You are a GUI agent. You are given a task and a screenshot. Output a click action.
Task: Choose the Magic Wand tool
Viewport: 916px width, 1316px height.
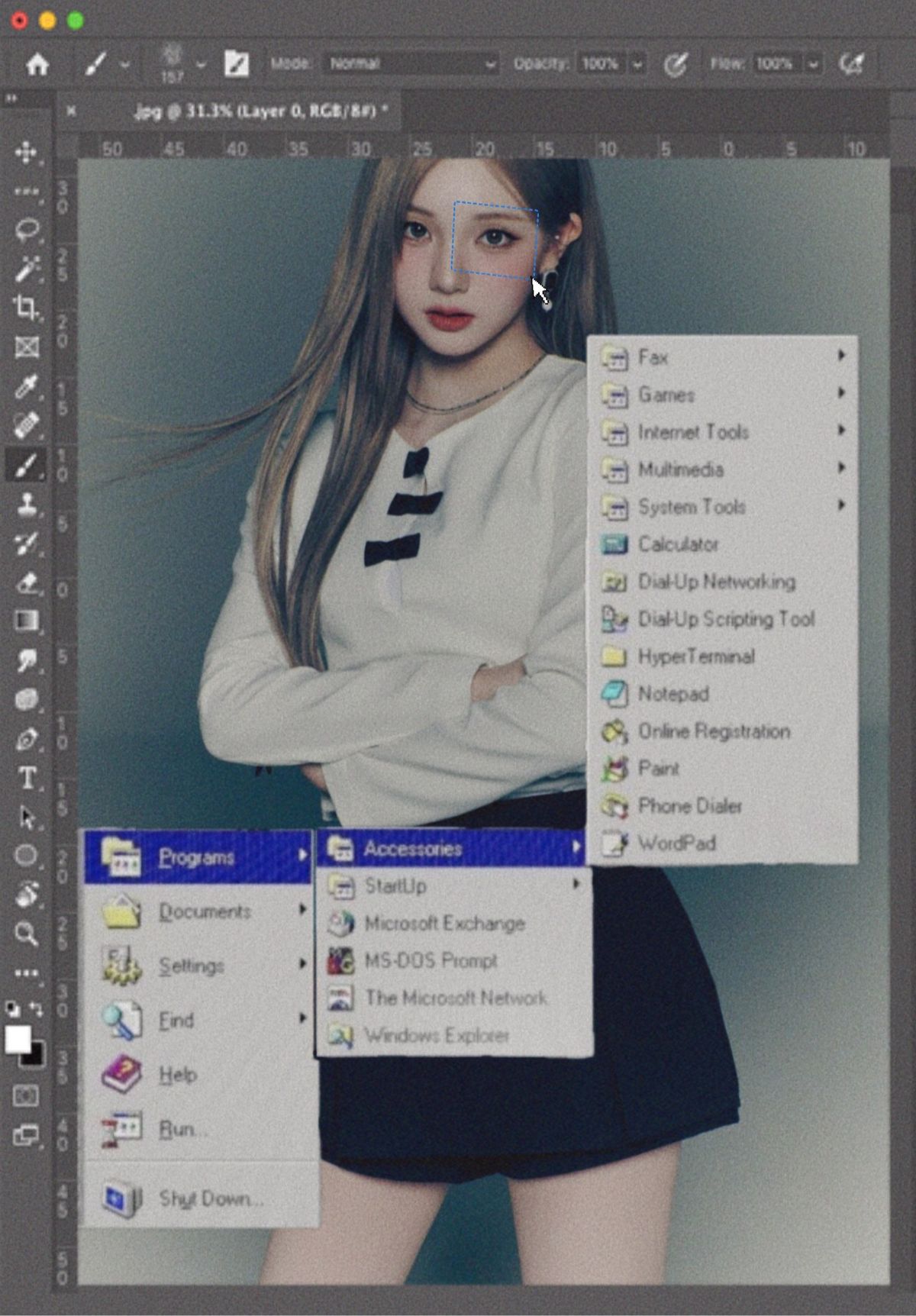pyautogui.click(x=27, y=269)
